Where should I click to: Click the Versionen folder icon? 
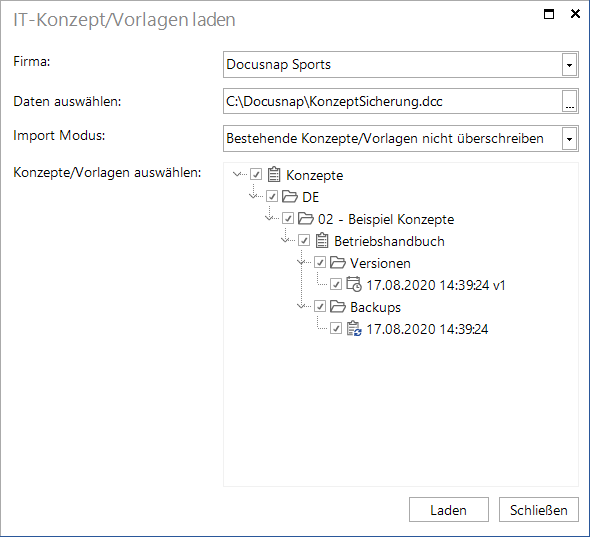point(338,262)
